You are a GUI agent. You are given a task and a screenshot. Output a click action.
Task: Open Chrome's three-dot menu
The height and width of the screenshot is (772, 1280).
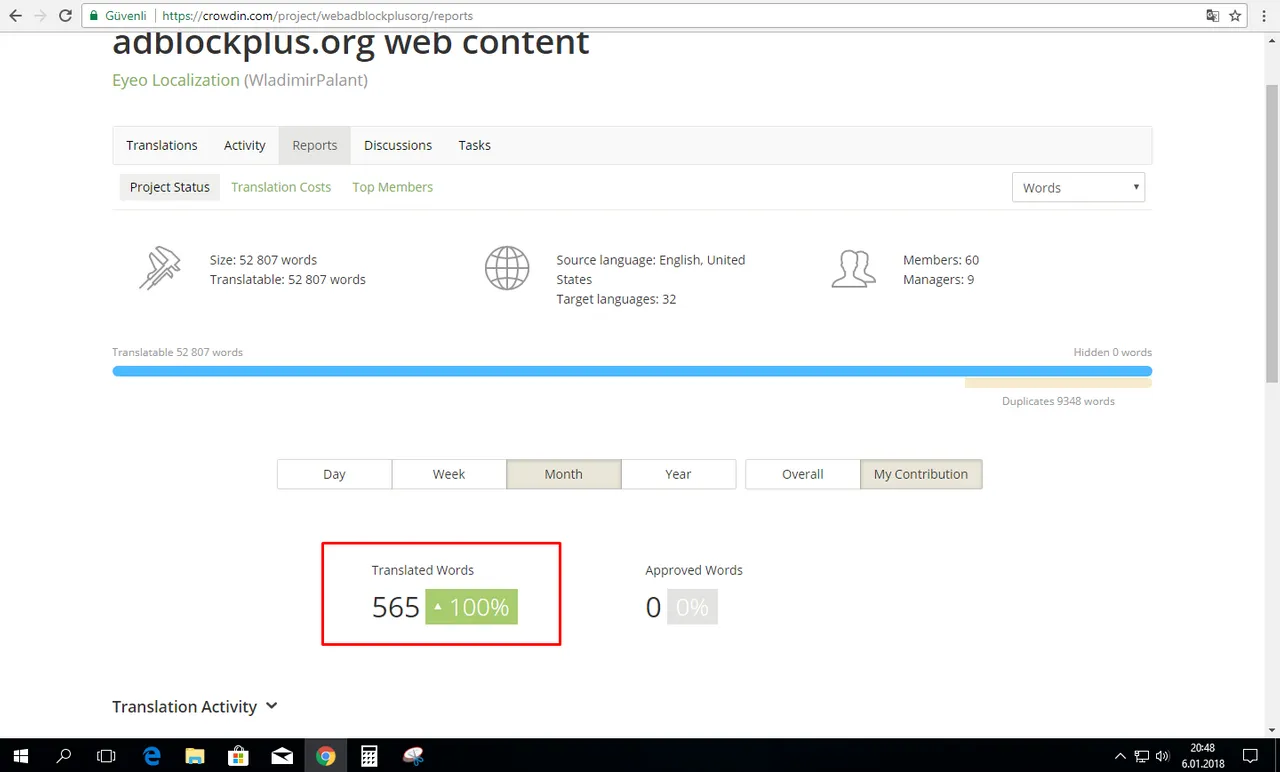[1264, 16]
